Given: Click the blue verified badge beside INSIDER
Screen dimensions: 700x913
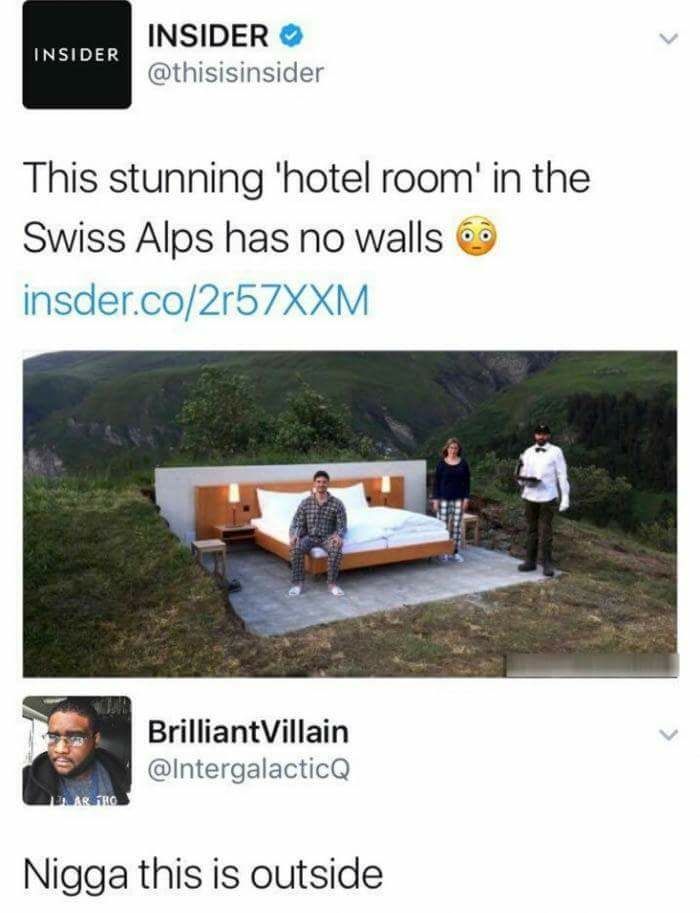Looking at the screenshot, I should 291,36.
